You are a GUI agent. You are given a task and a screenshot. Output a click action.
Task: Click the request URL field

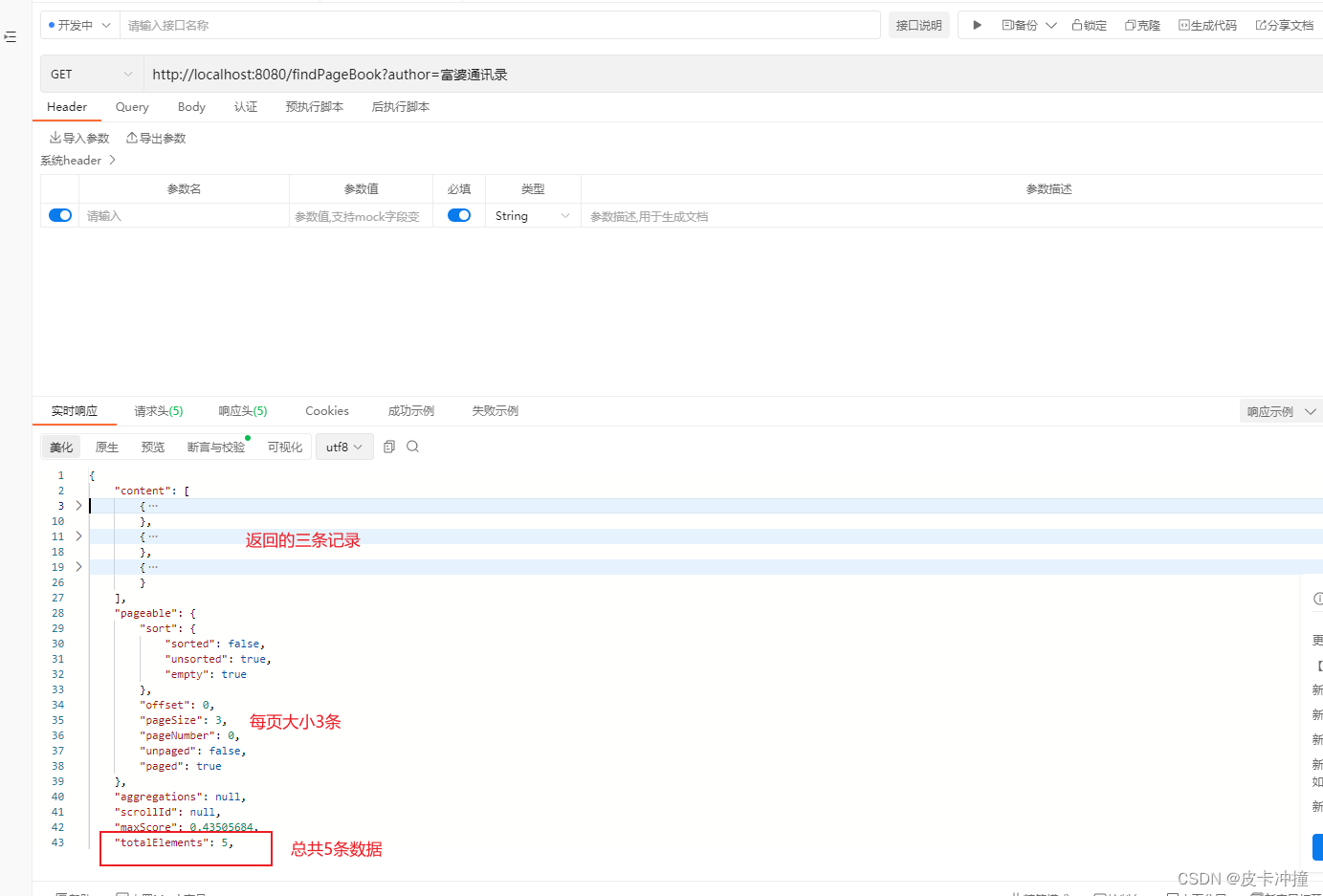click(733, 74)
